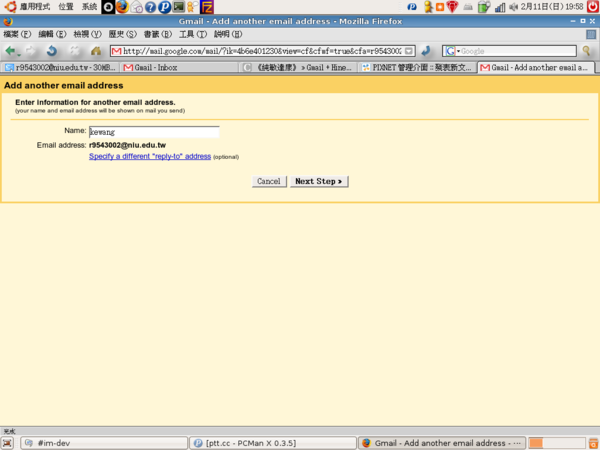Click the black circle launcher icon
Viewport: 600px width, 450px height.
click(108, 7)
